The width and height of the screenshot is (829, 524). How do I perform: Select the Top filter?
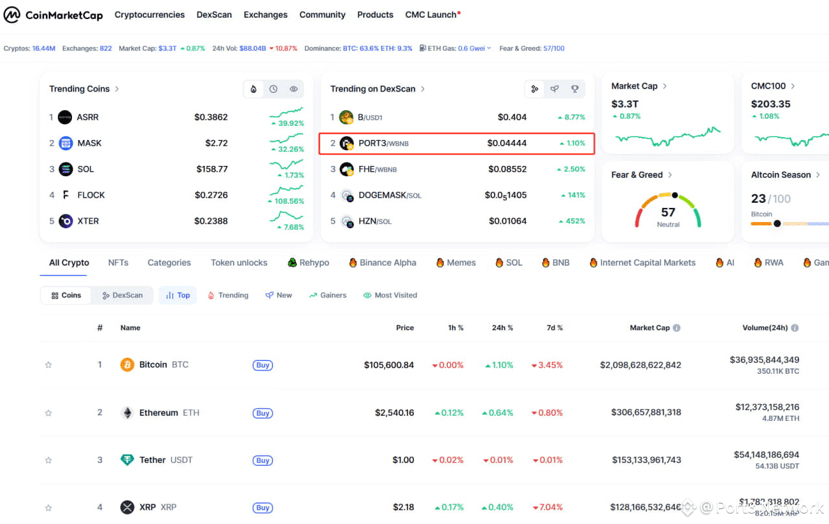(x=178, y=296)
